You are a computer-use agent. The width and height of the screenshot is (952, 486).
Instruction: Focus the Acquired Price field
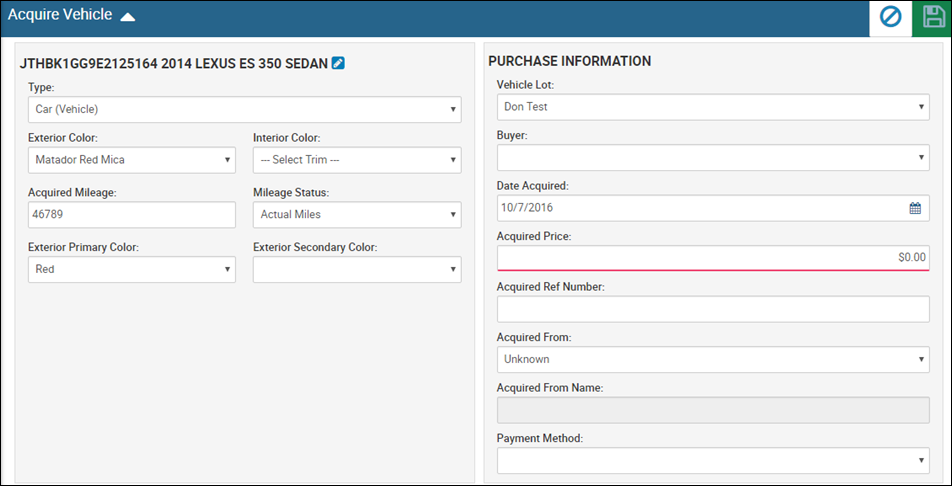coord(713,258)
